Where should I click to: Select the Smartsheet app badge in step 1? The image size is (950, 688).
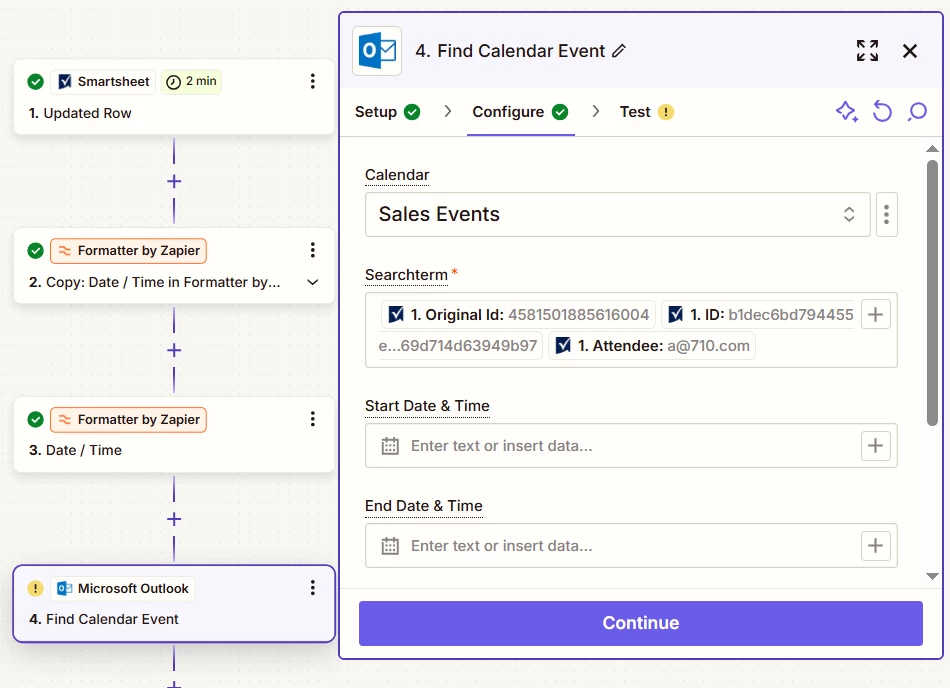[x=104, y=82]
